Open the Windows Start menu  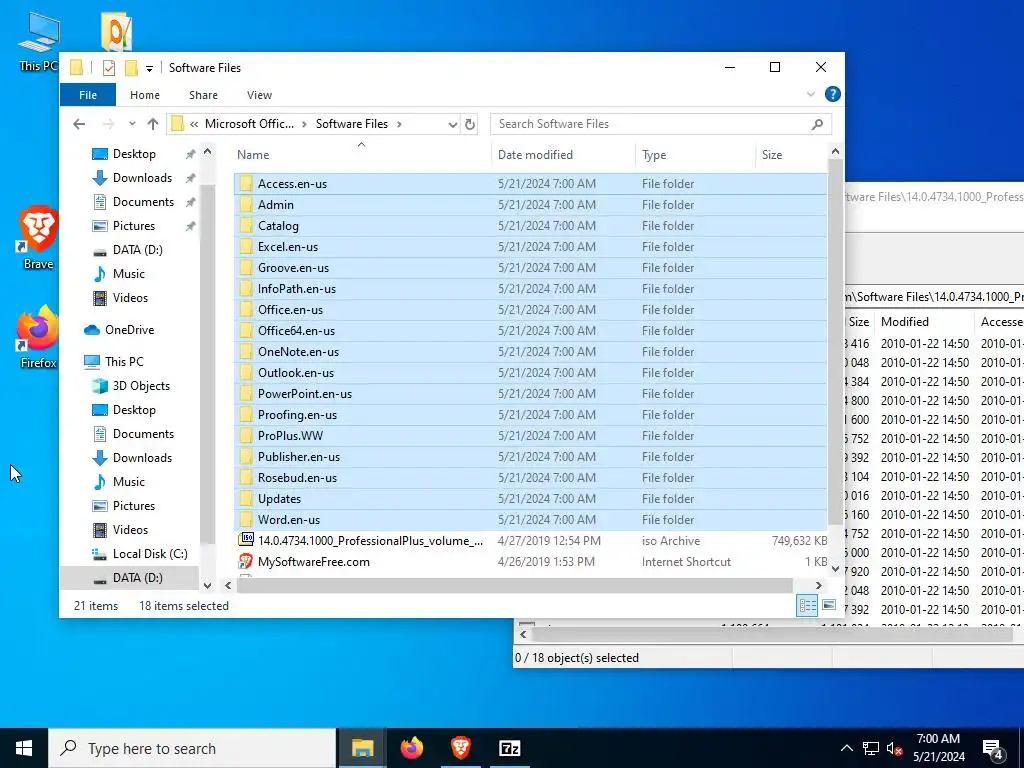24,748
